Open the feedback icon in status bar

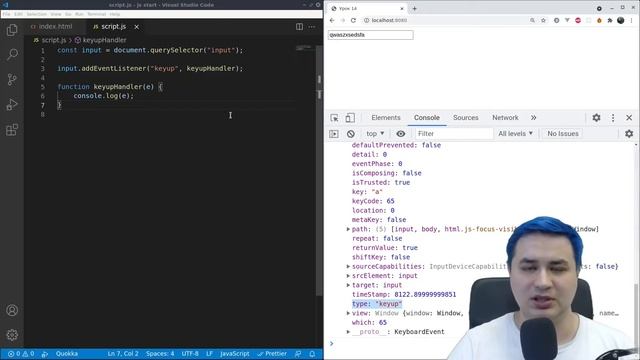(298, 354)
